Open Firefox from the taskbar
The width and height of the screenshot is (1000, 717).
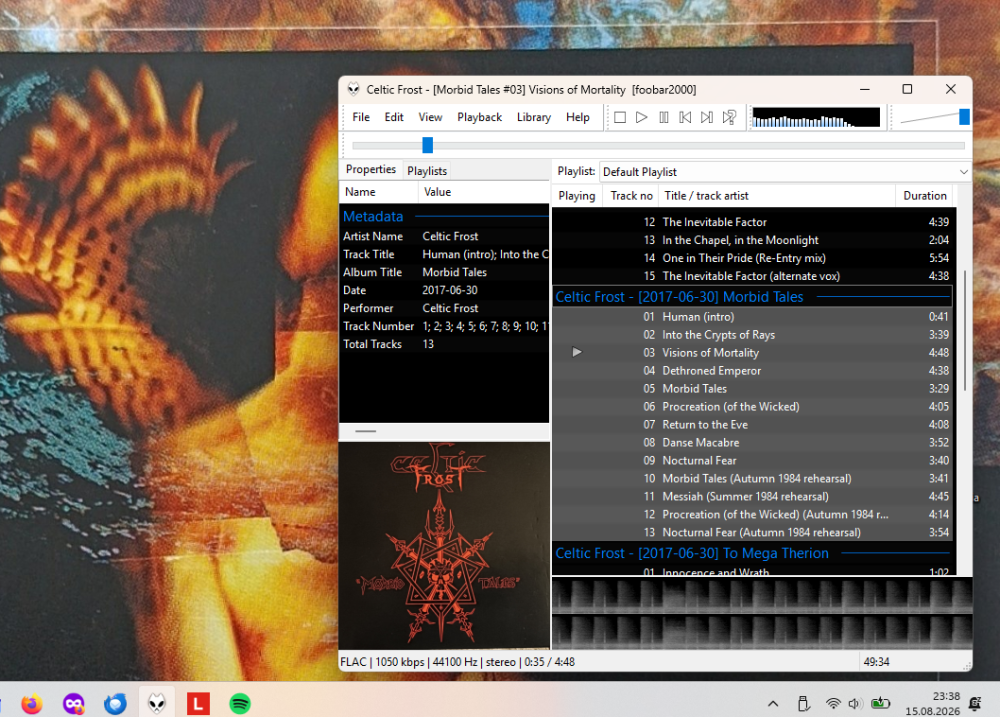(32, 704)
